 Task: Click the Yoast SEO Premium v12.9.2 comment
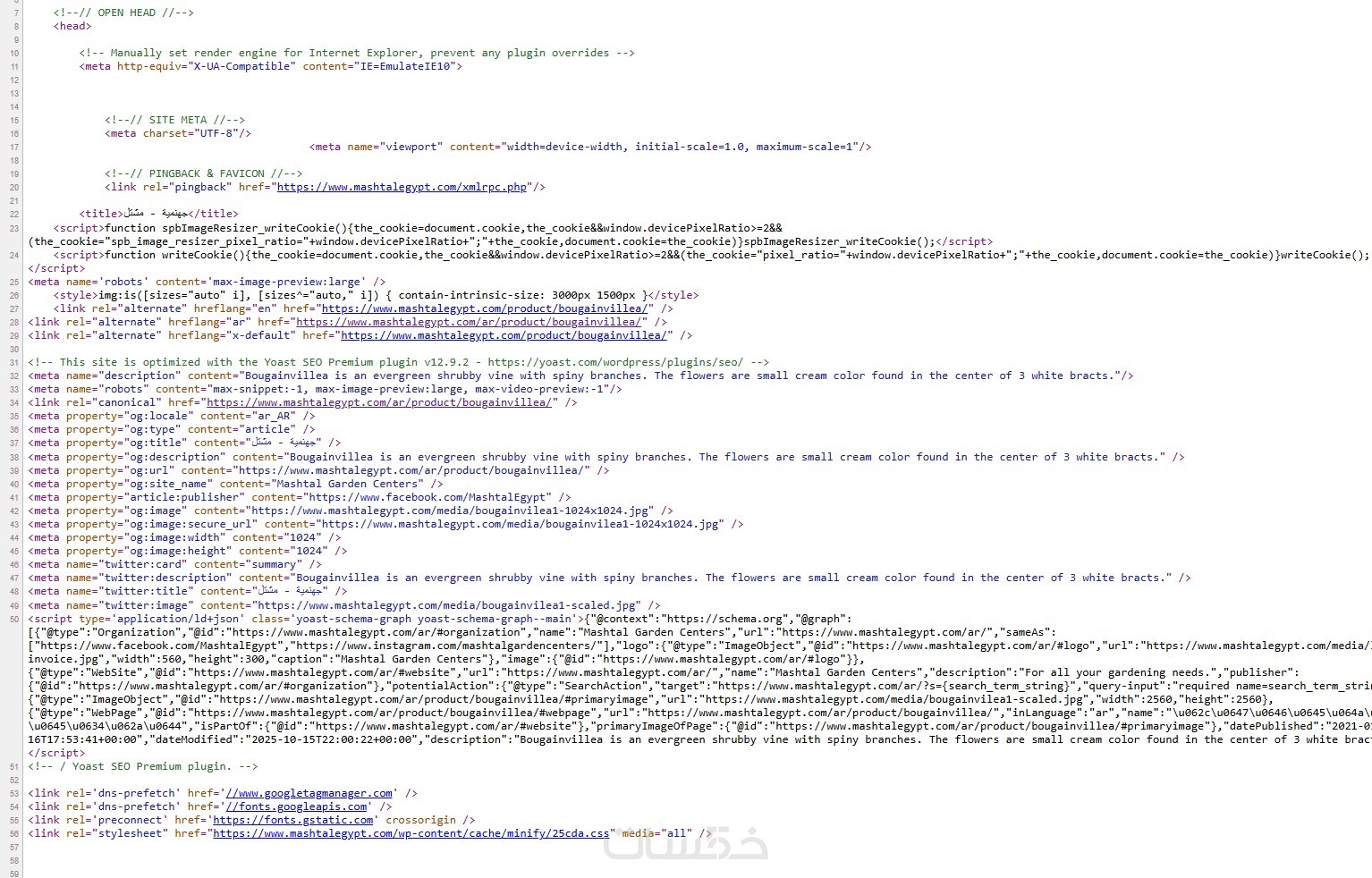pos(398,362)
